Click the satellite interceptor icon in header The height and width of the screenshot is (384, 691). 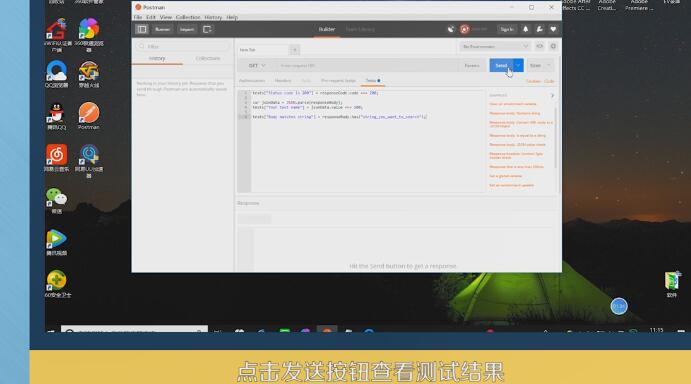pyautogui.click(x=451, y=30)
